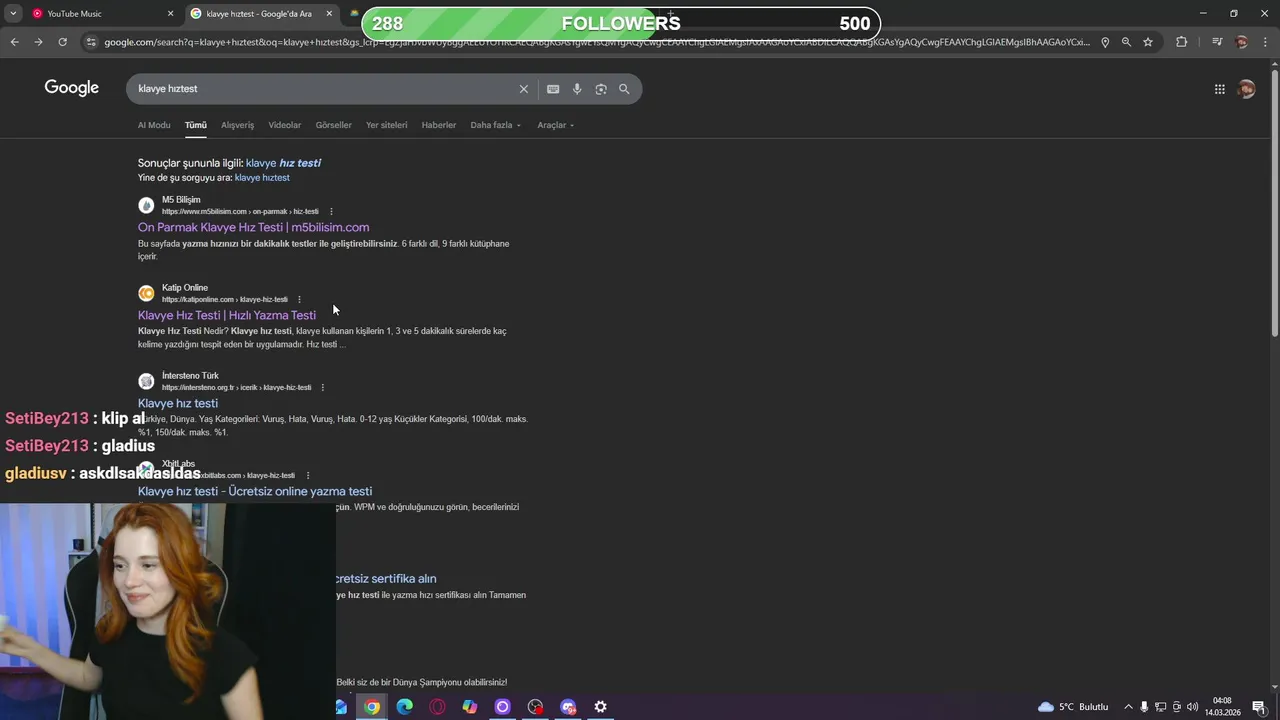The height and width of the screenshot is (720, 1280).
Task: Select the Tümü results tab
Action: click(195, 125)
